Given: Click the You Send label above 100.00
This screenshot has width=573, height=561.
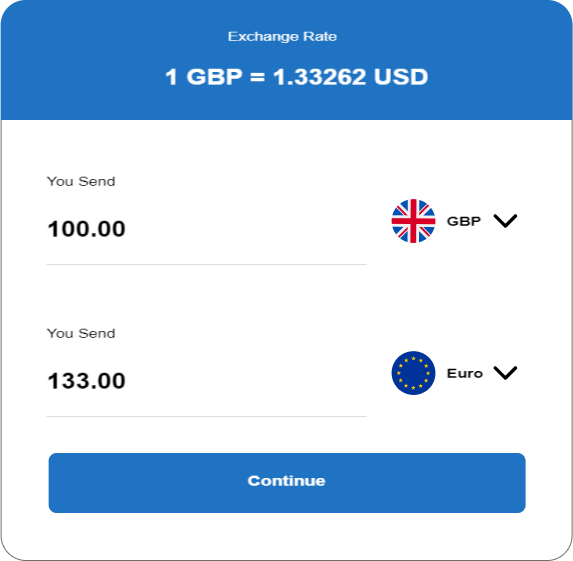Looking at the screenshot, I should pyautogui.click(x=81, y=181).
